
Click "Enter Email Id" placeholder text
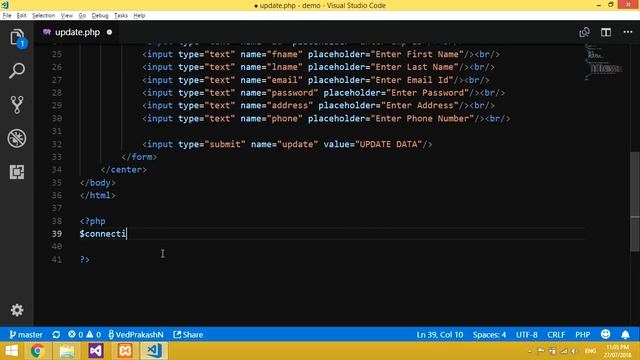tap(412, 80)
